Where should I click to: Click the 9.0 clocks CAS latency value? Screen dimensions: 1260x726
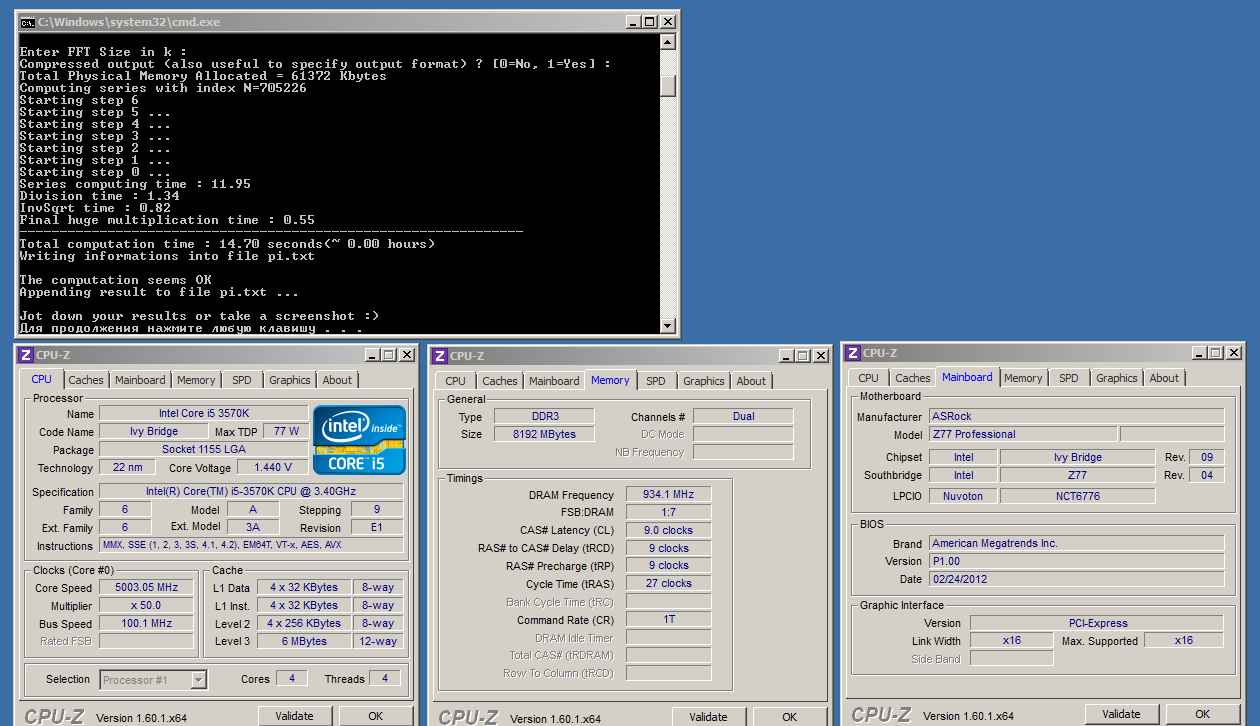click(669, 530)
